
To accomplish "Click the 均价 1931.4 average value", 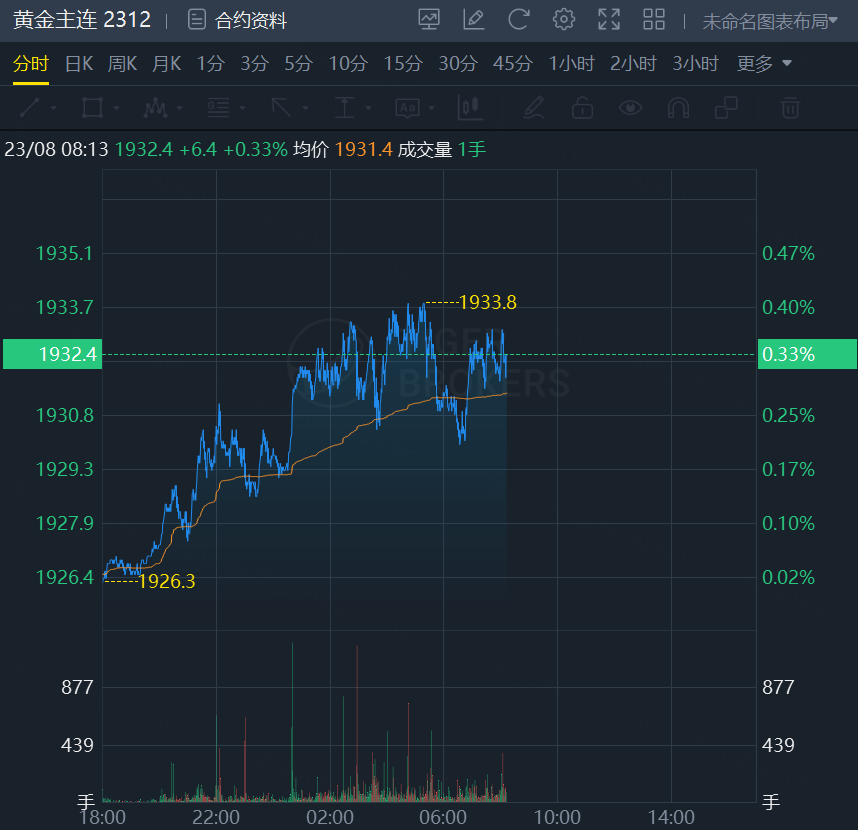I will click(343, 149).
